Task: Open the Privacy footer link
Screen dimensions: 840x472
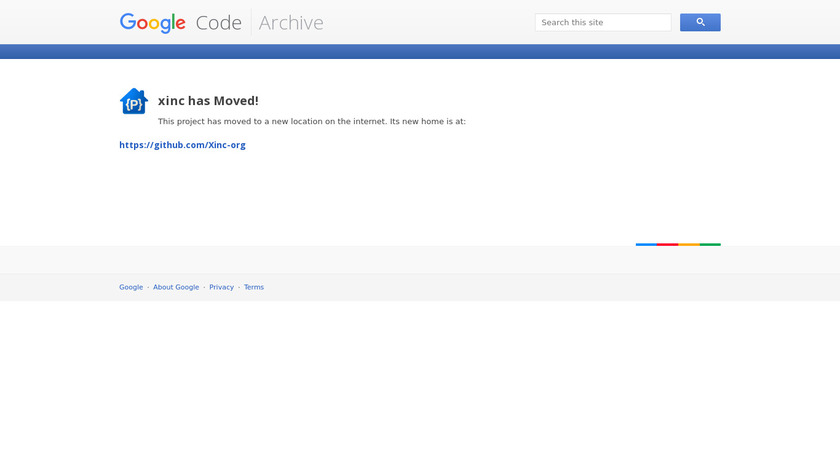Action: pos(221,287)
